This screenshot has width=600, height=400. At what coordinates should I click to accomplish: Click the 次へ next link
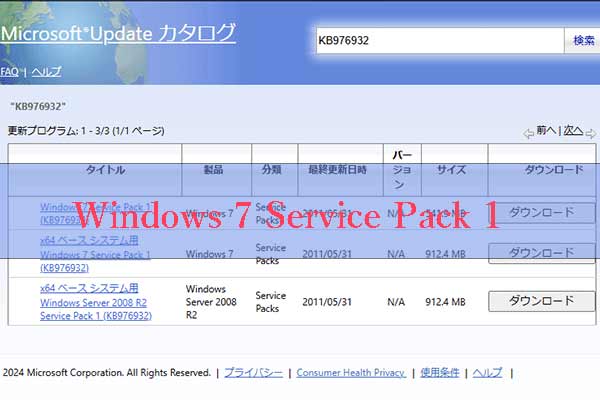(x=573, y=131)
